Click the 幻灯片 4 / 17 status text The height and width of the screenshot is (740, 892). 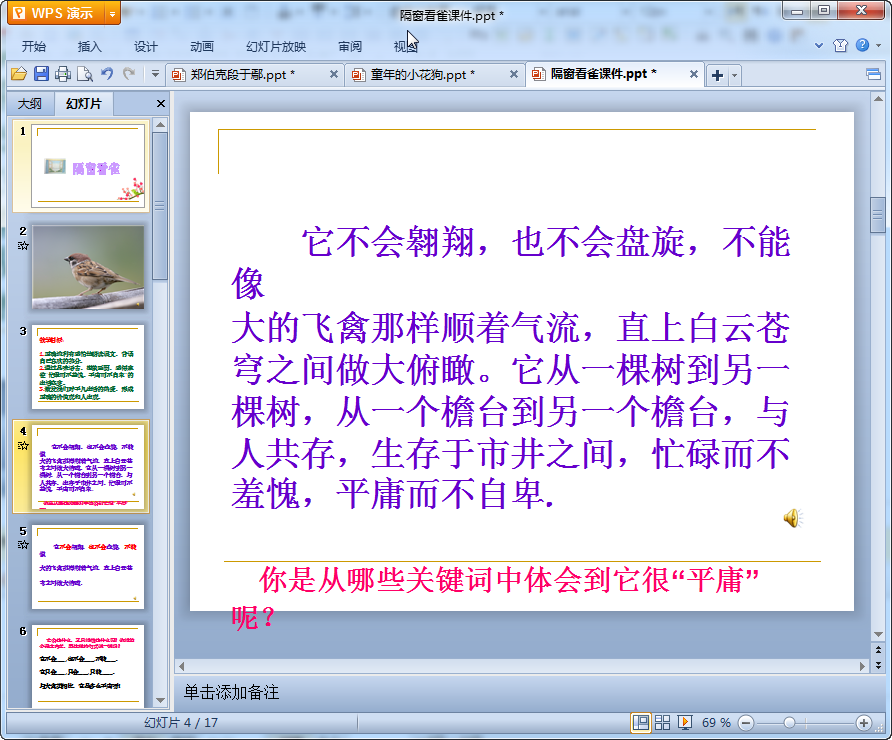coord(181,722)
